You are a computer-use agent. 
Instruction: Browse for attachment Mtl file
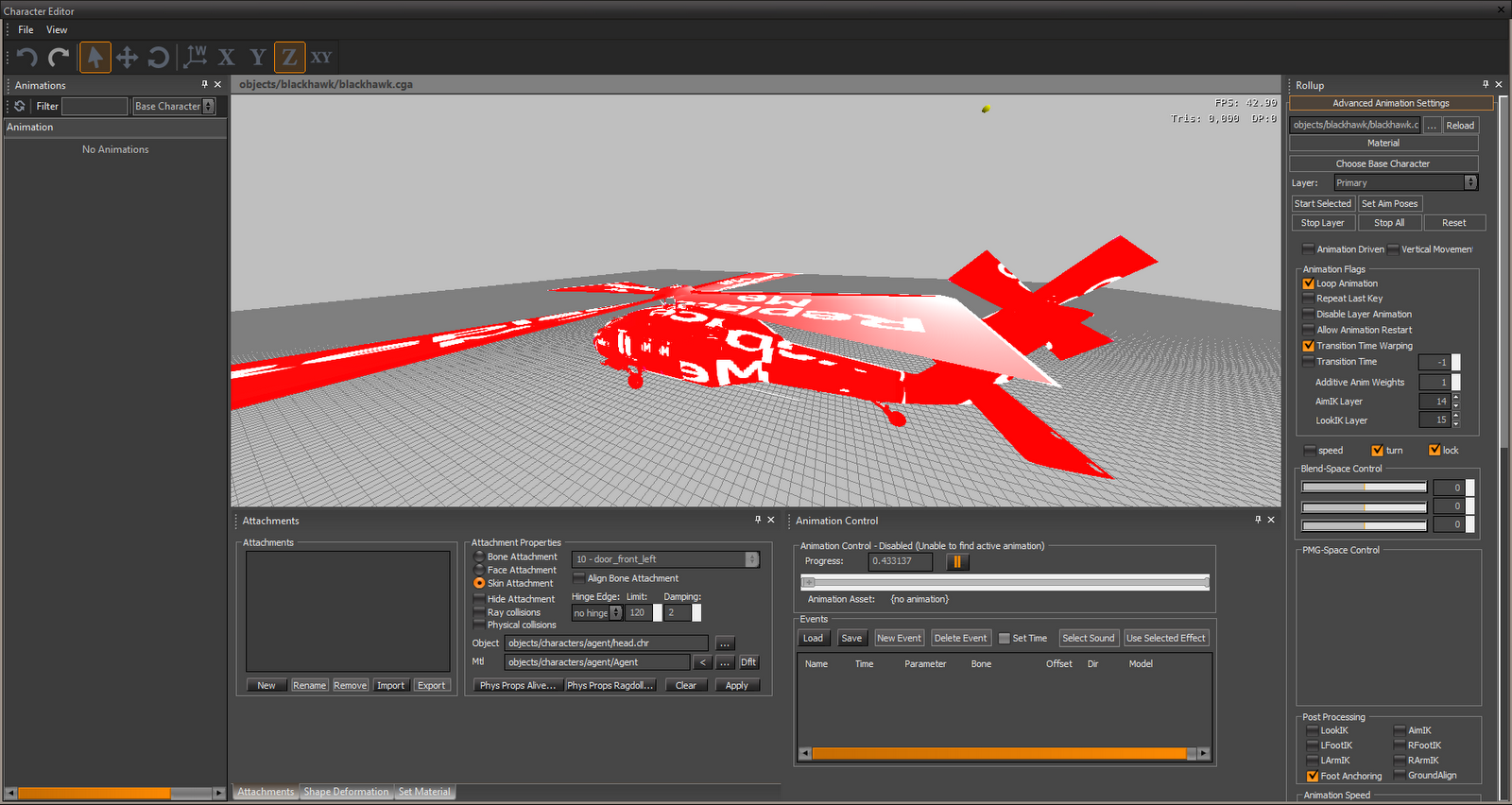pyautogui.click(x=725, y=662)
